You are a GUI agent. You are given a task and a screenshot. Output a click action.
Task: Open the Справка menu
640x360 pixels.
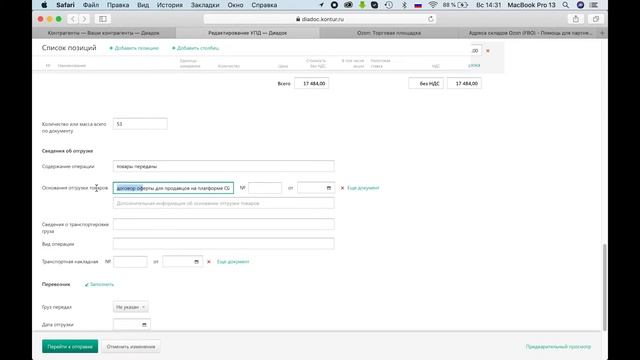[x=264, y=5]
